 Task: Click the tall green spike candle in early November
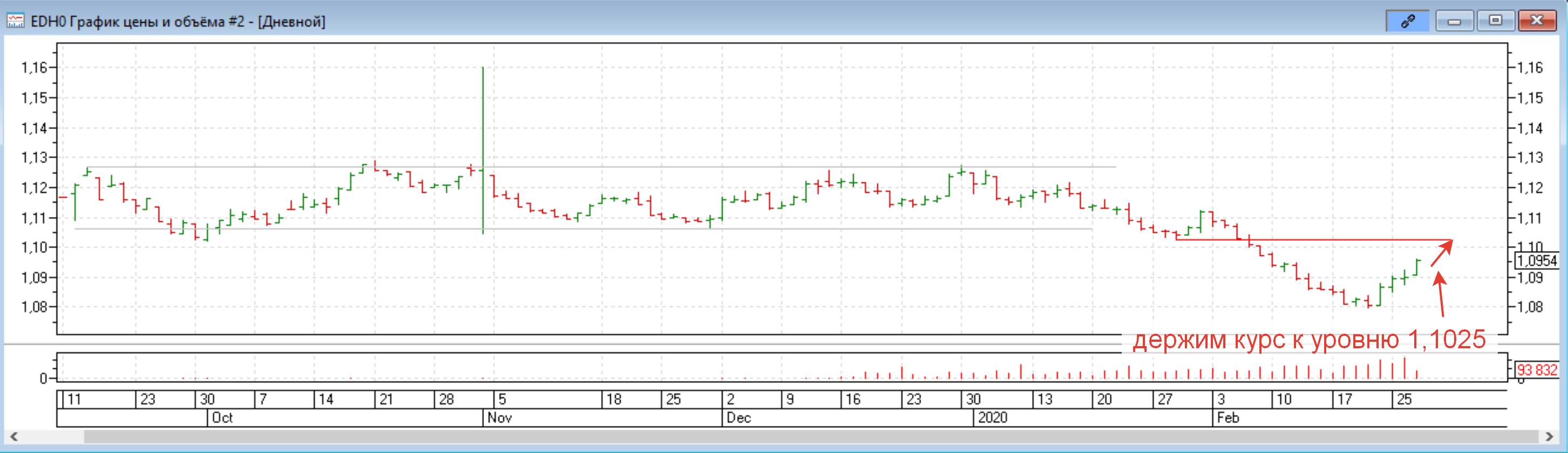click(483, 150)
